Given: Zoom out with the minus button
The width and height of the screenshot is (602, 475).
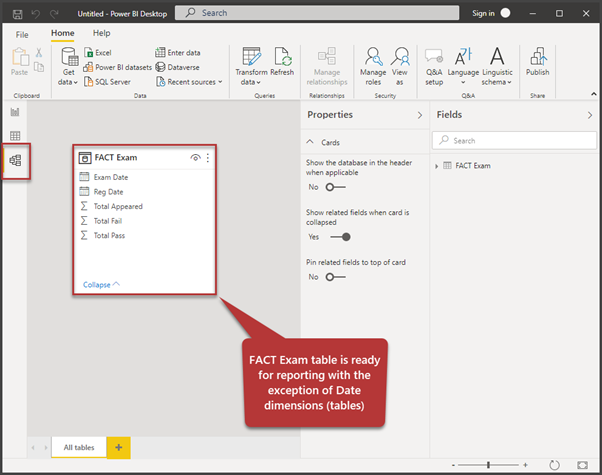Looking at the screenshot, I should (453, 465).
